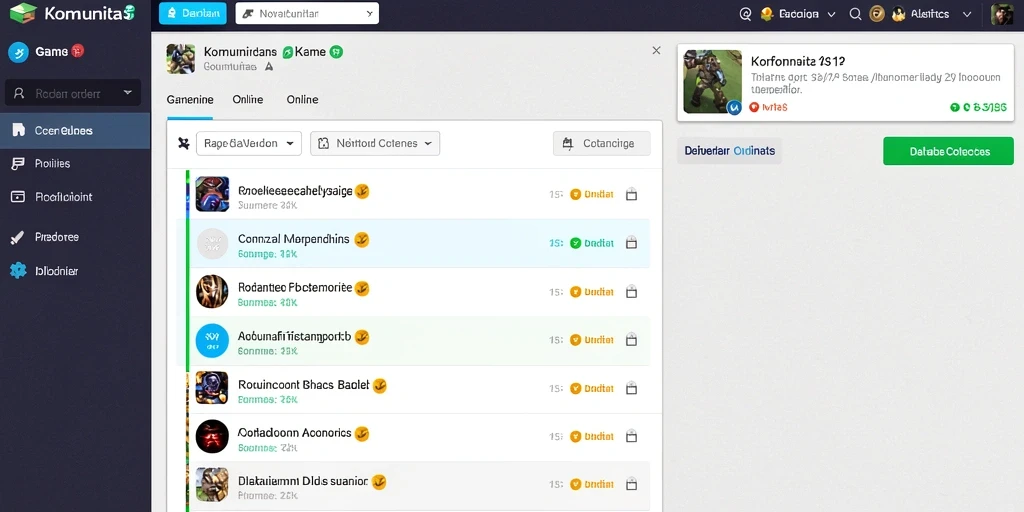Select the Ccenedines sidebar menu item
Image resolution: width=1024 pixels, height=512 pixels.
[75, 131]
